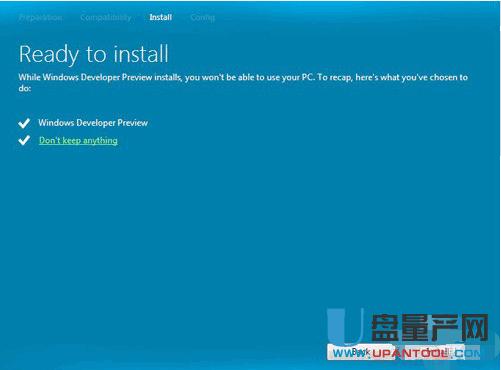Click the Back button under the watermark
The width and height of the screenshot is (501, 370).
(361, 352)
